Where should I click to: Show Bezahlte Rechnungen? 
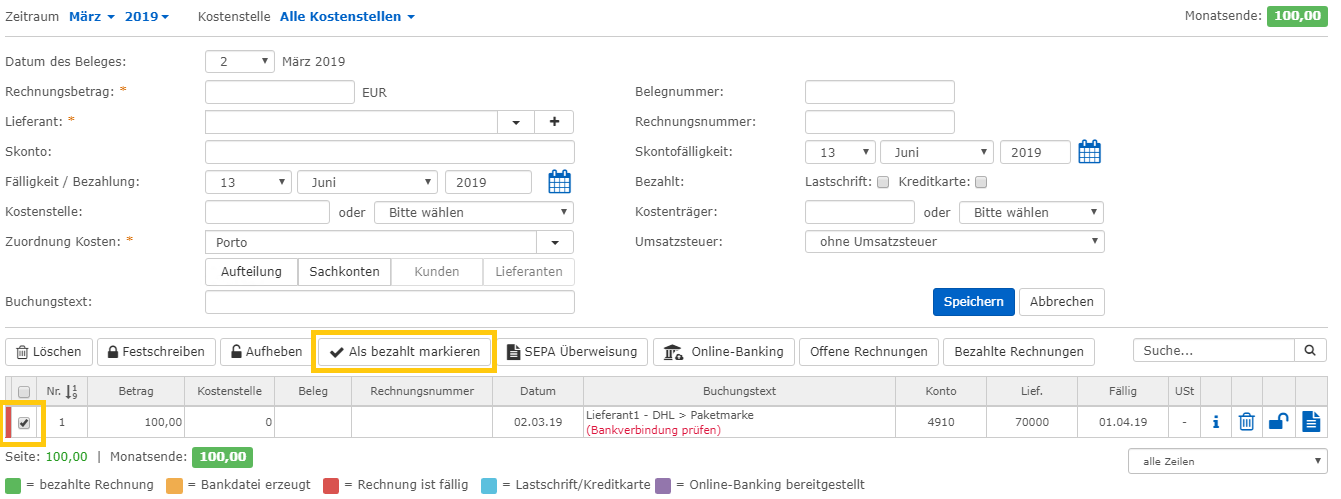click(1019, 351)
